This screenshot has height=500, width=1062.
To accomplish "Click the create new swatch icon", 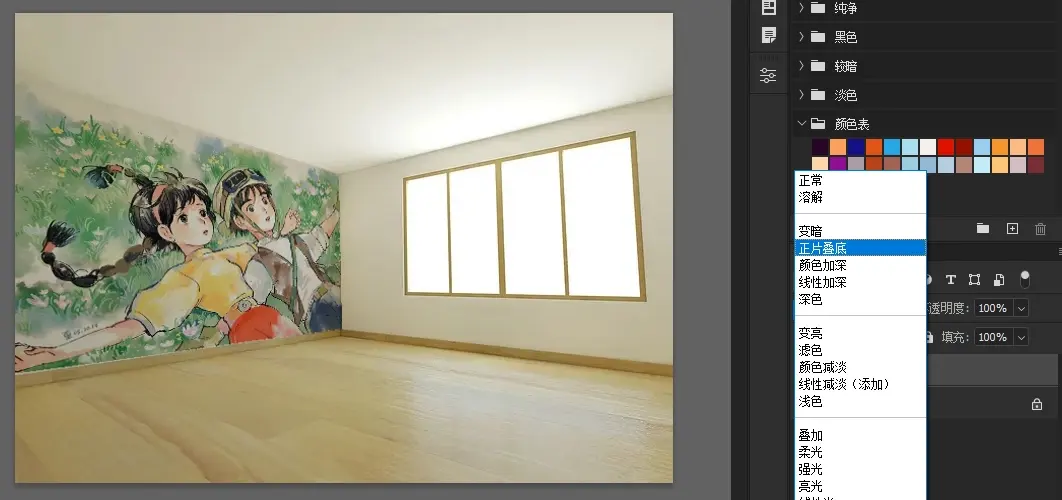I will [1012, 229].
